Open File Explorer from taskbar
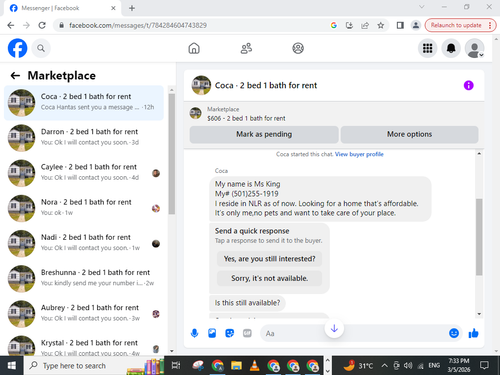 [x=236, y=366]
